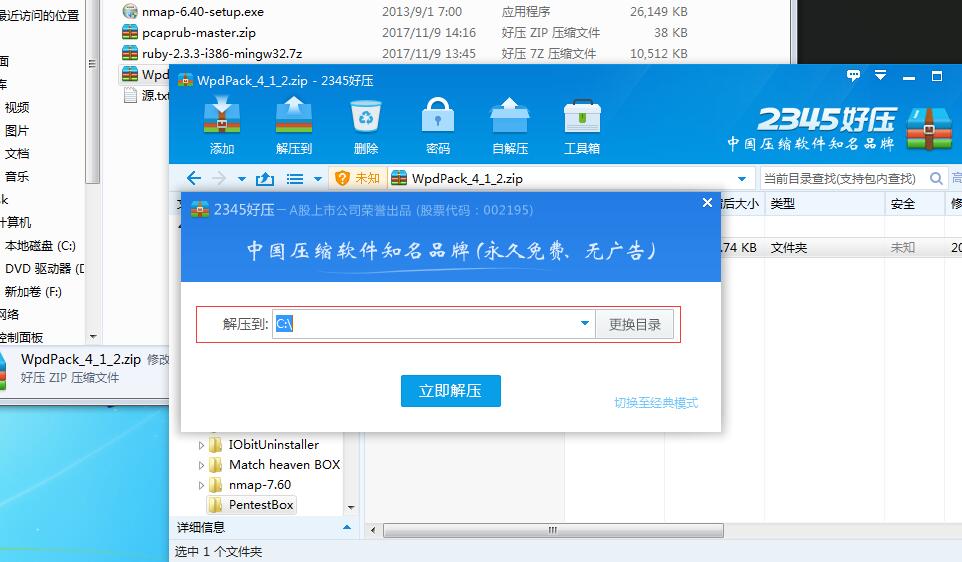962x562 pixels.
Task: Click the 未知 security shield badge
Action: (x=357, y=178)
